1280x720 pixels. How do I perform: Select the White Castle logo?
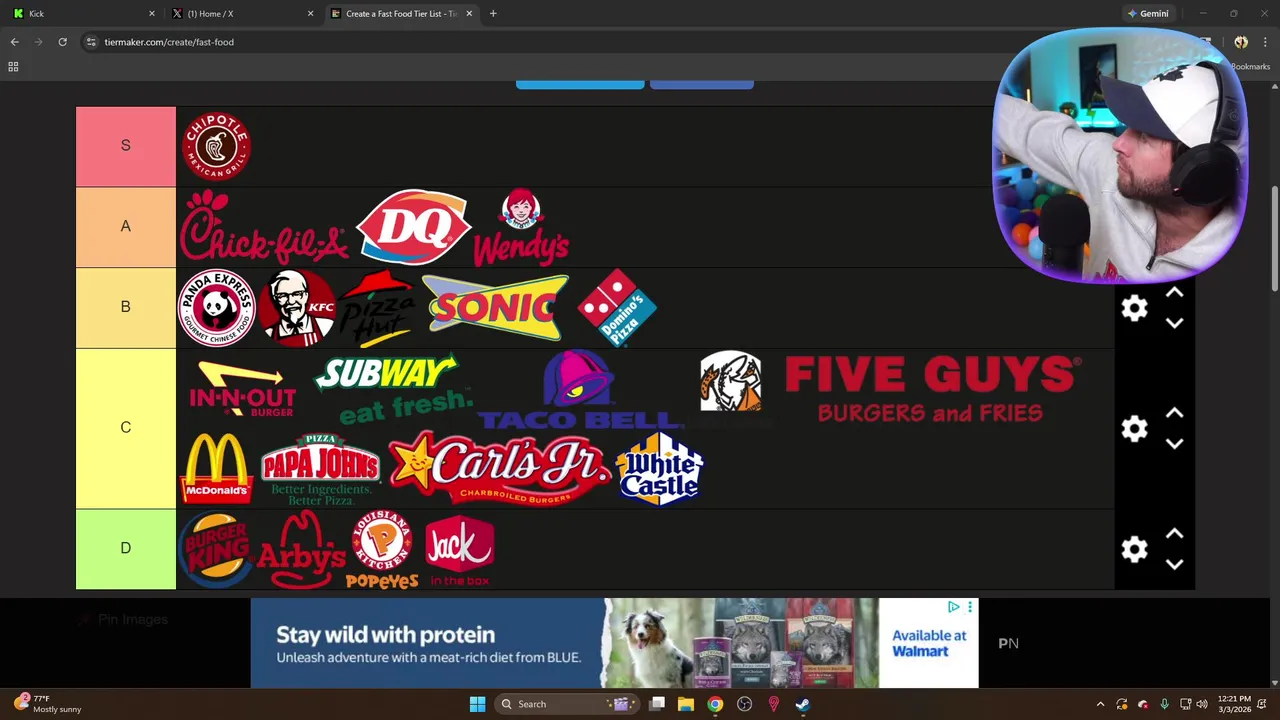[660, 468]
